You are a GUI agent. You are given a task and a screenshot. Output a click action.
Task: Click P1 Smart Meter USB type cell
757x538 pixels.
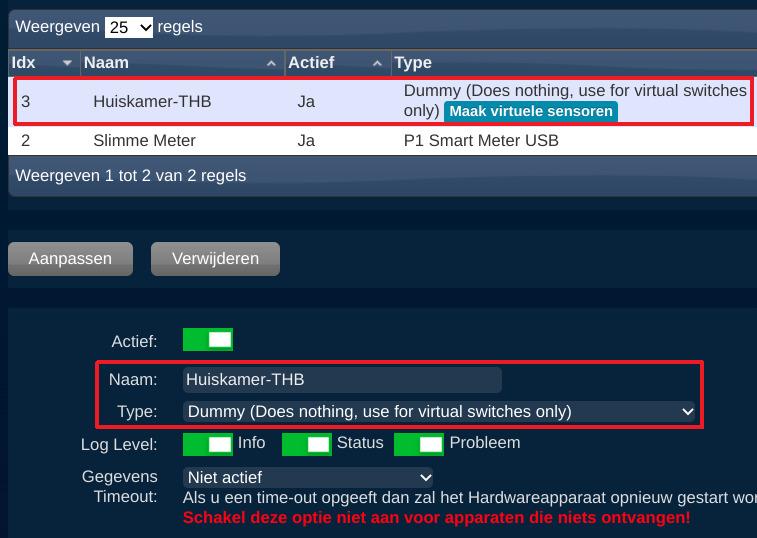481,141
